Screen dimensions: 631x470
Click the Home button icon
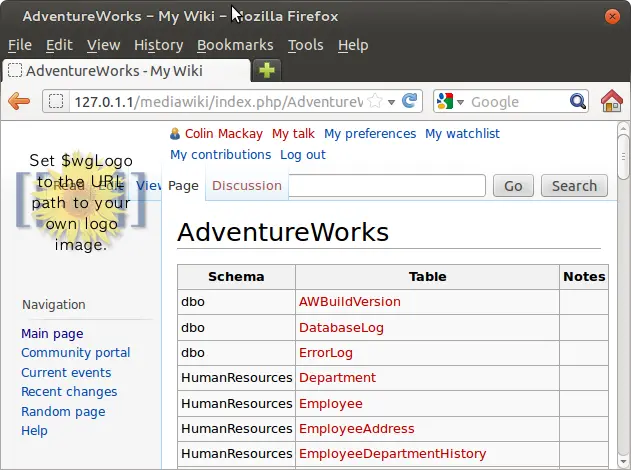click(x=612, y=101)
